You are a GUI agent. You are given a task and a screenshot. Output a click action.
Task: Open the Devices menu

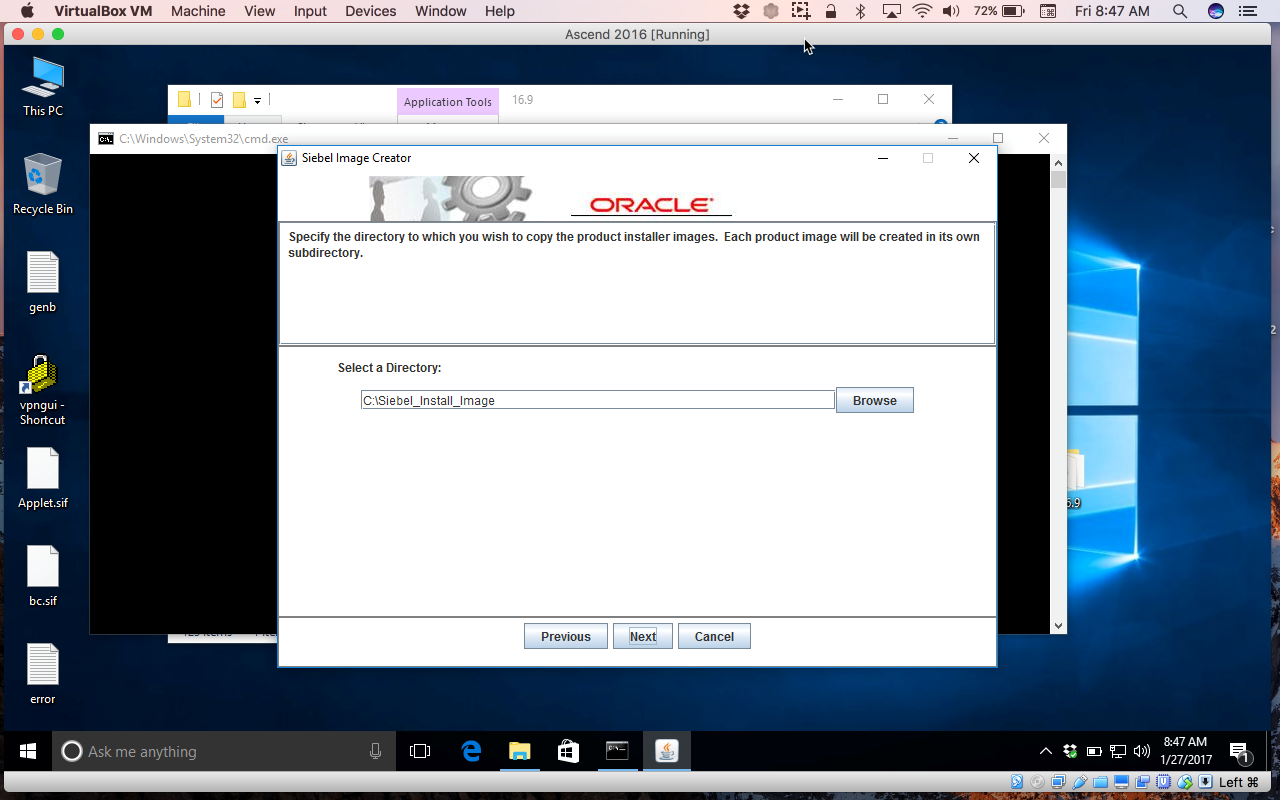coord(371,11)
